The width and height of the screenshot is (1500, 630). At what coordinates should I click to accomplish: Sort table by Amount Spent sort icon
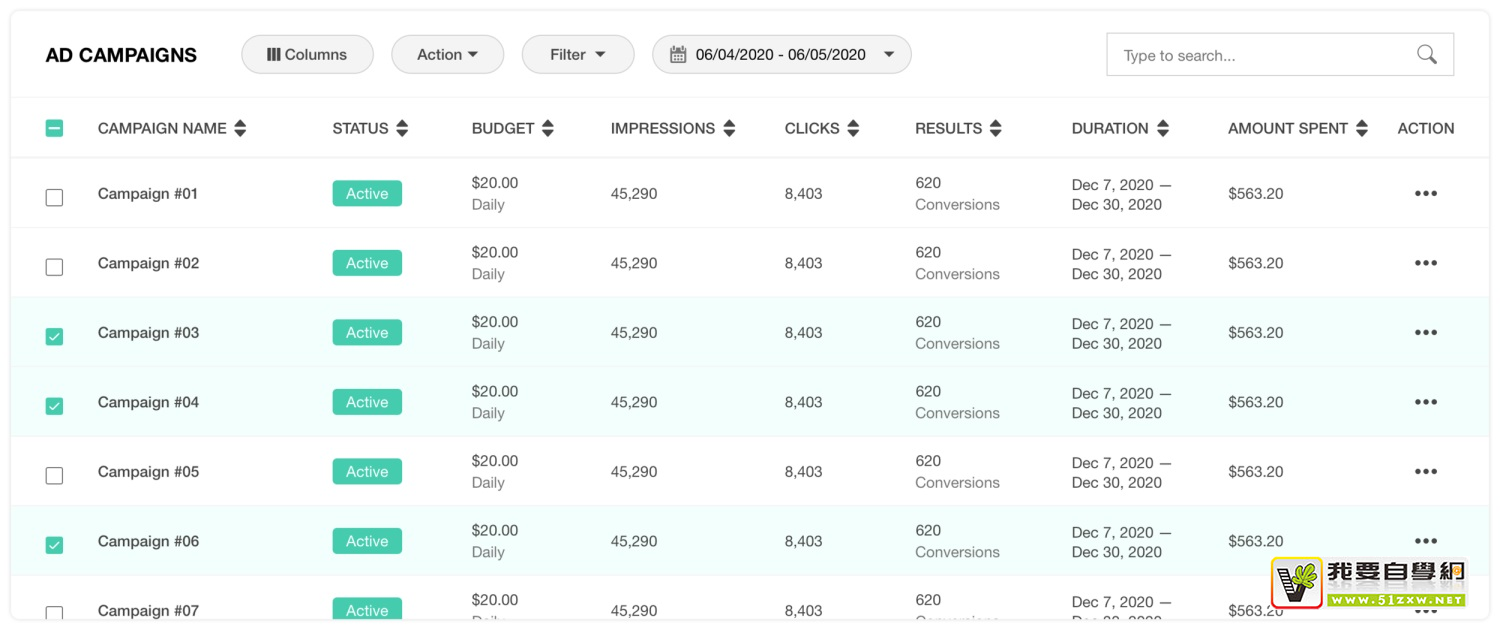1361,128
